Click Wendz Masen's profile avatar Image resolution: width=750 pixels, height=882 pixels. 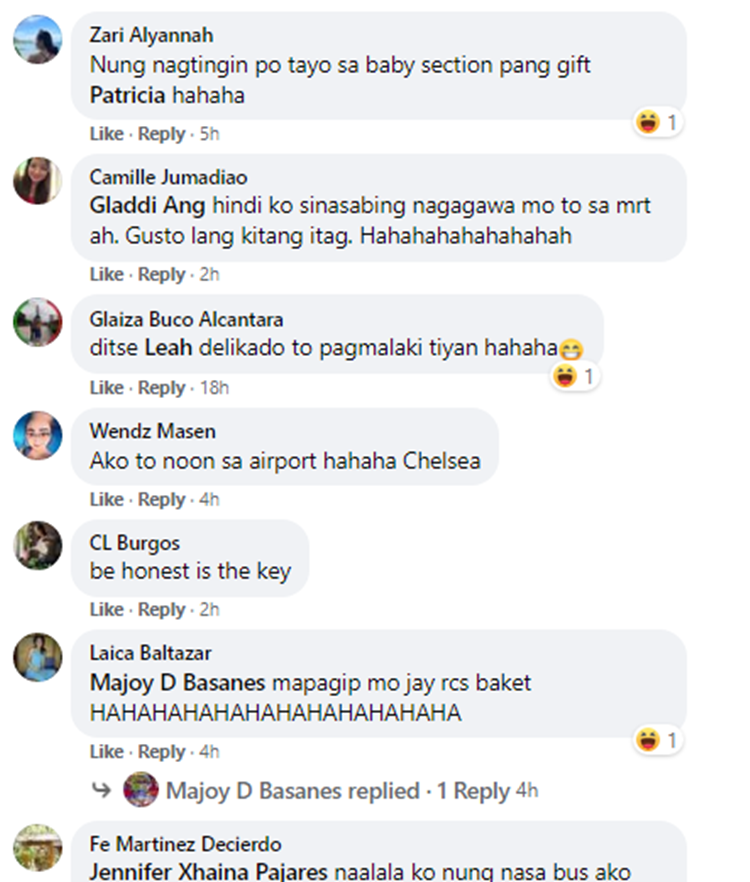(38, 435)
